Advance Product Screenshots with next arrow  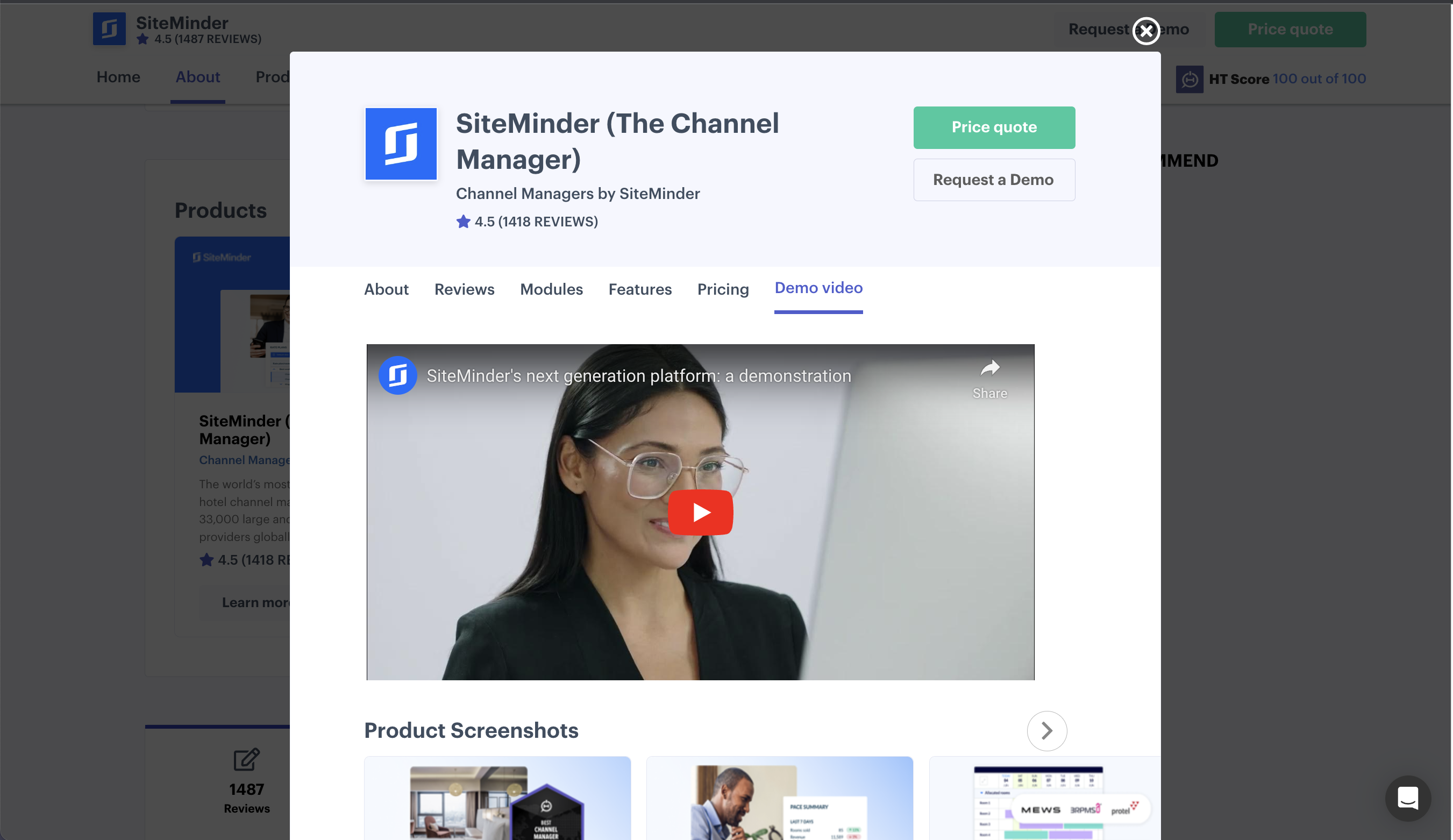click(x=1046, y=730)
